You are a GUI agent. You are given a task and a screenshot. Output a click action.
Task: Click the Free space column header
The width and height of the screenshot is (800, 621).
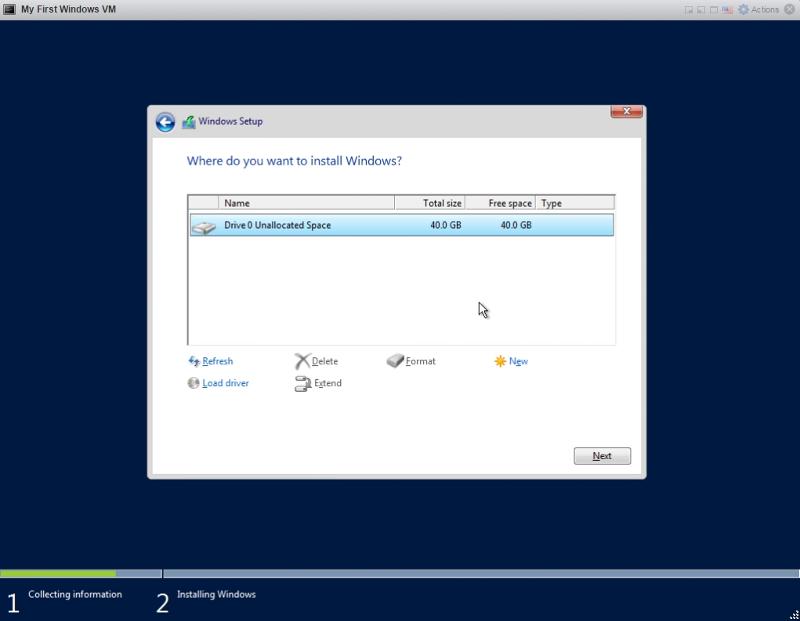point(500,203)
